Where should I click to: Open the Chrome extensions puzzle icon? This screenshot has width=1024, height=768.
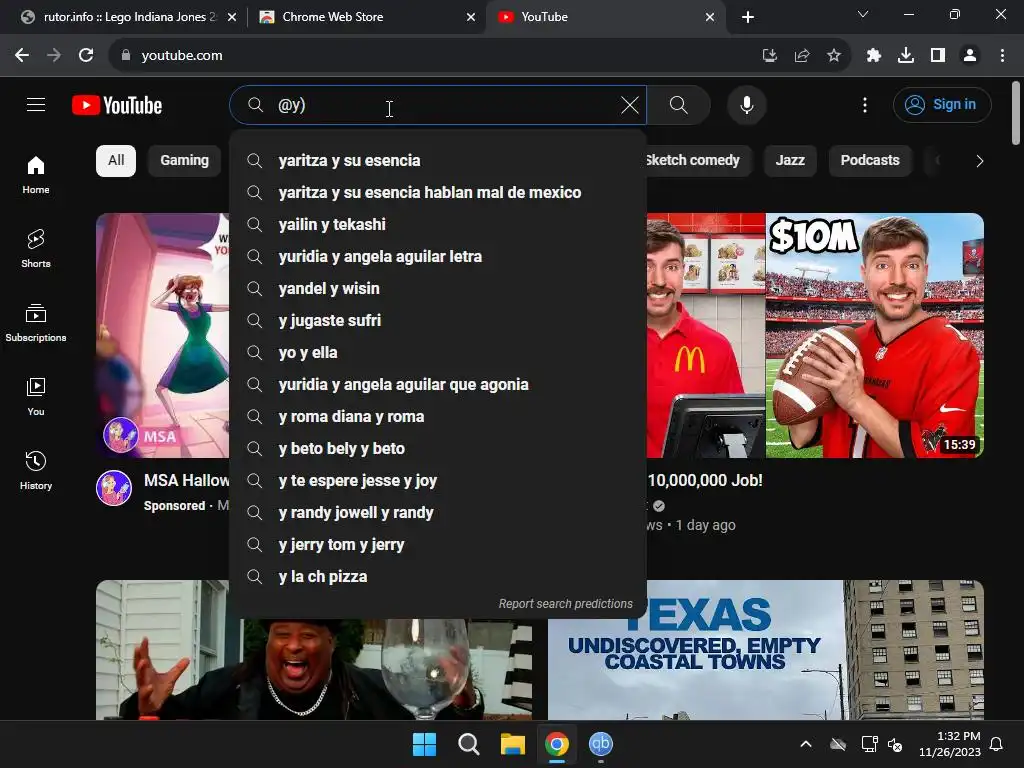874,56
